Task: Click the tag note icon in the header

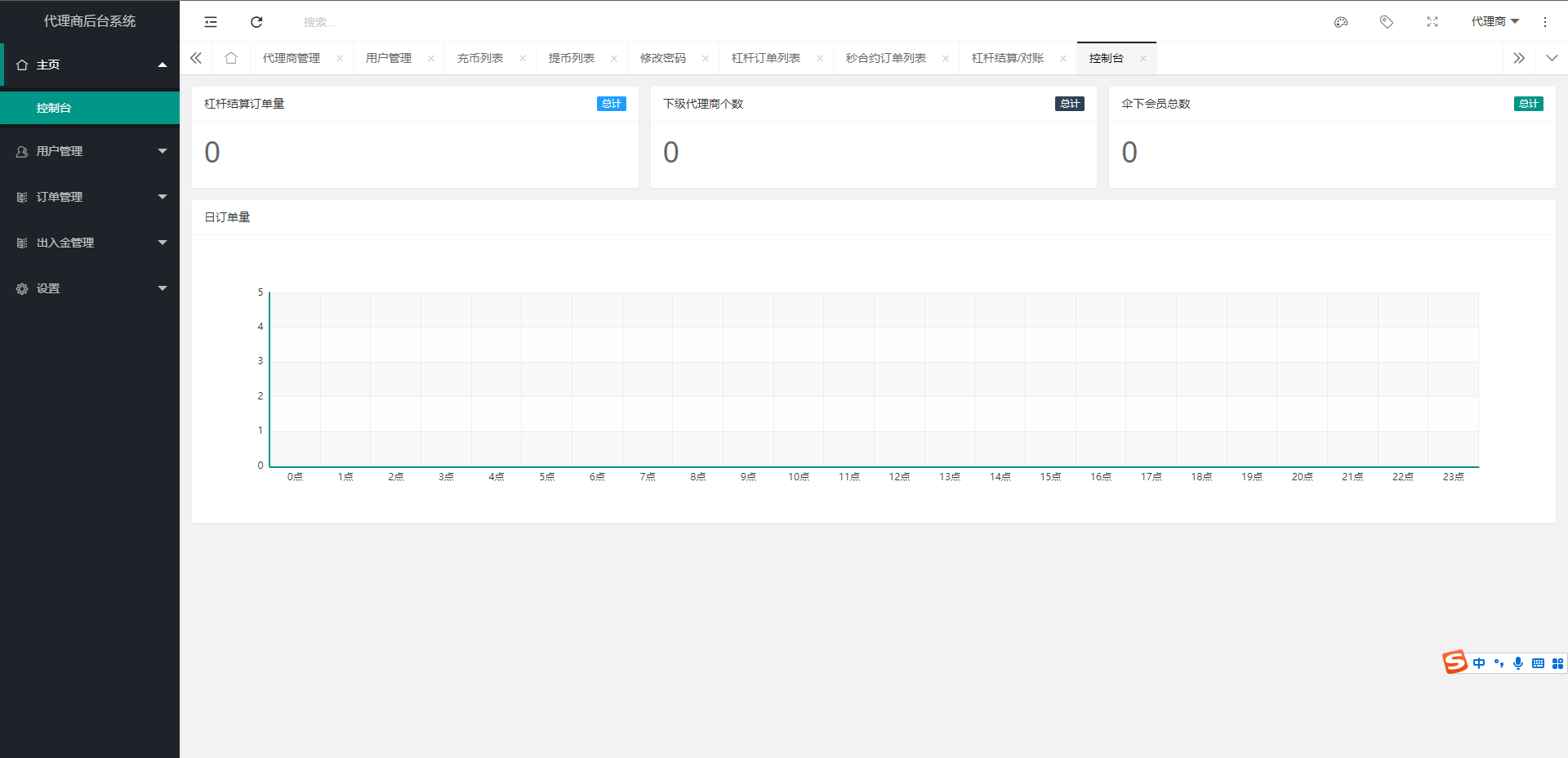Action: coord(1386,22)
